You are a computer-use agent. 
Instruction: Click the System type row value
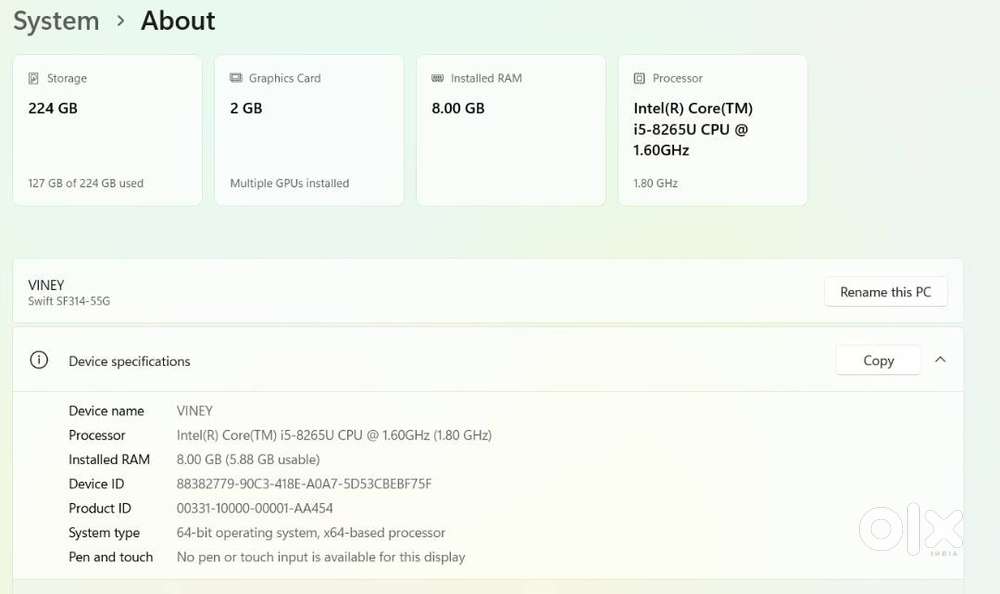[311, 533]
